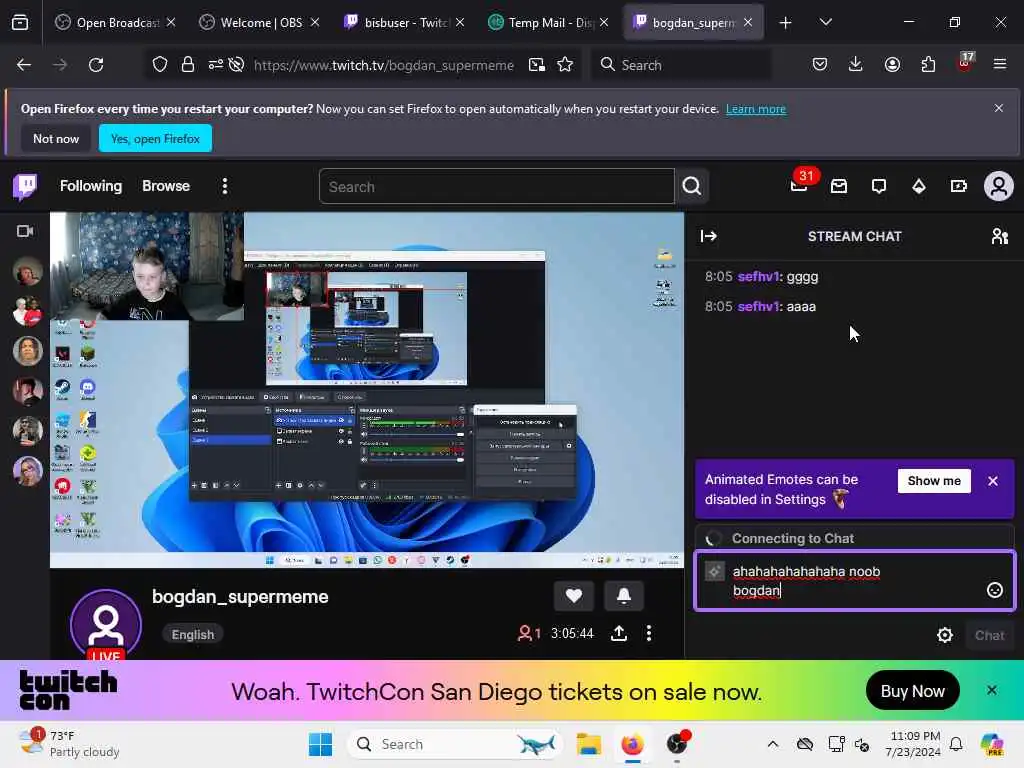
Task: Open the Twitch user profile avatar menu
Action: coord(999,187)
